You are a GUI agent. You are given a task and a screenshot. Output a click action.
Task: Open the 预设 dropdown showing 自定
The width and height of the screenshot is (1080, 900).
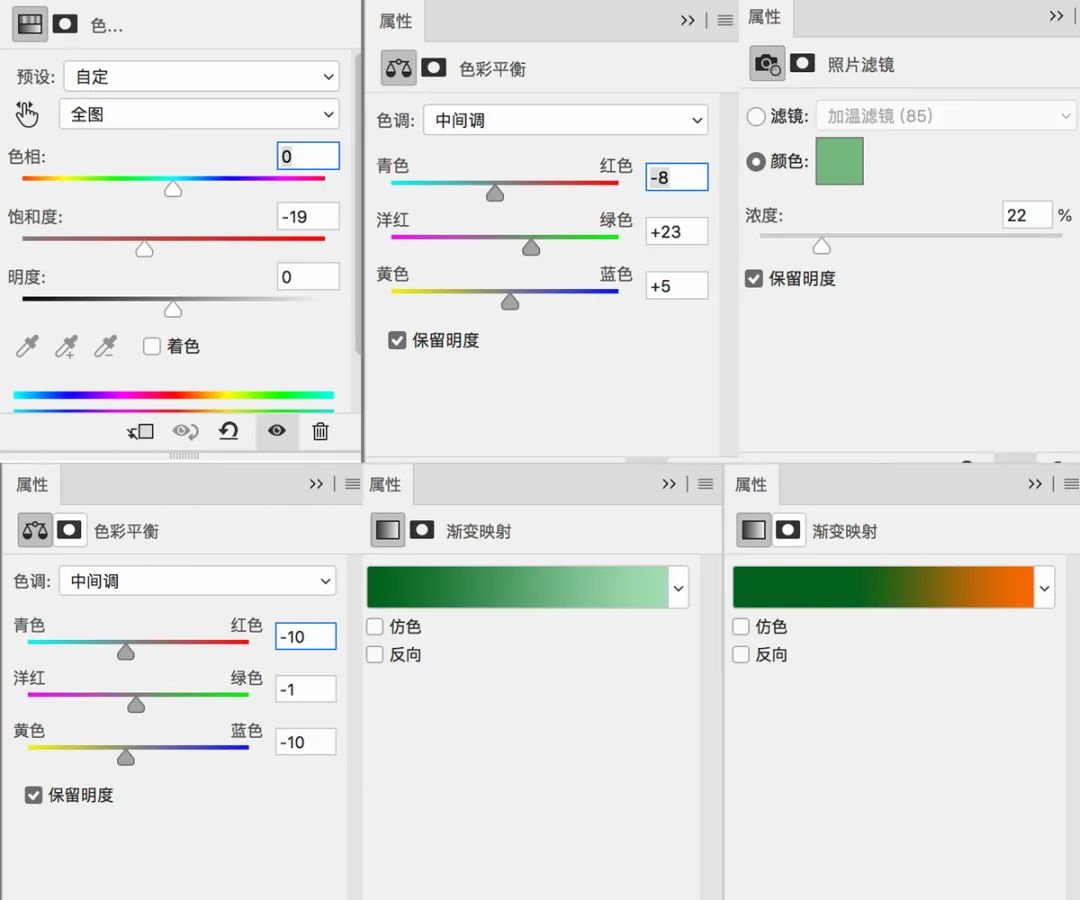click(201, 76)
